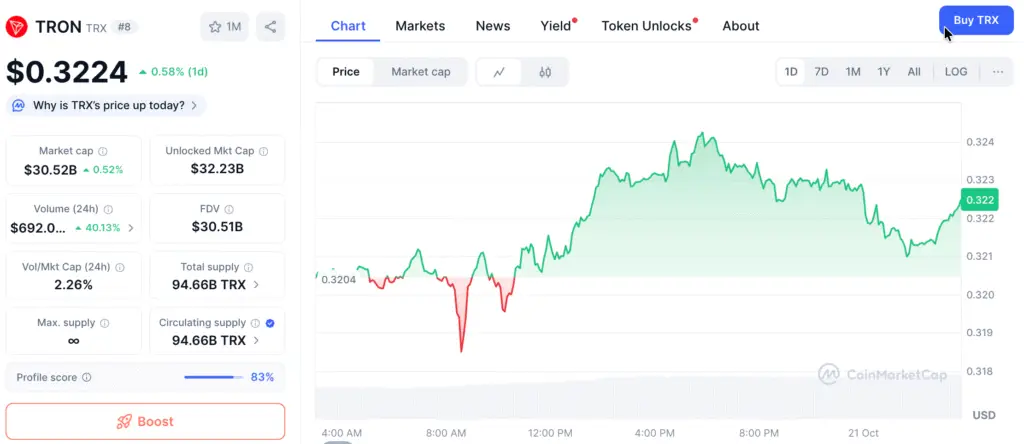Open the chart more options menu

[998, 72]
